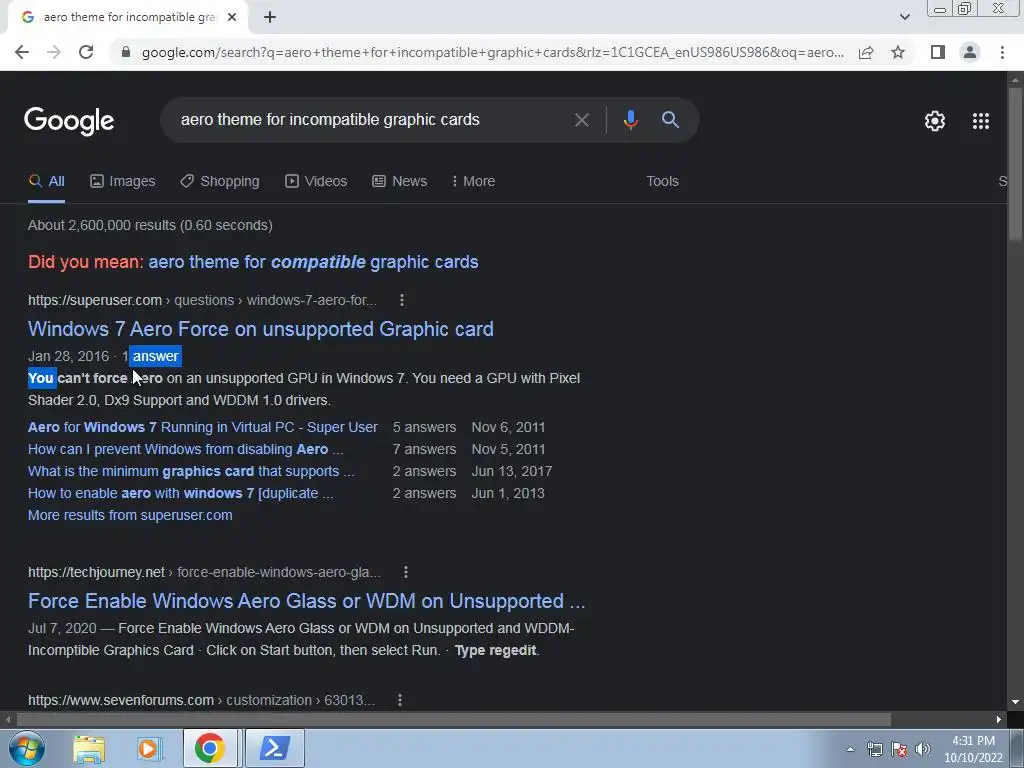This screenshot has height=768, width=1024.
Task: Bookmark this page with the star icon
Action: 898,52
